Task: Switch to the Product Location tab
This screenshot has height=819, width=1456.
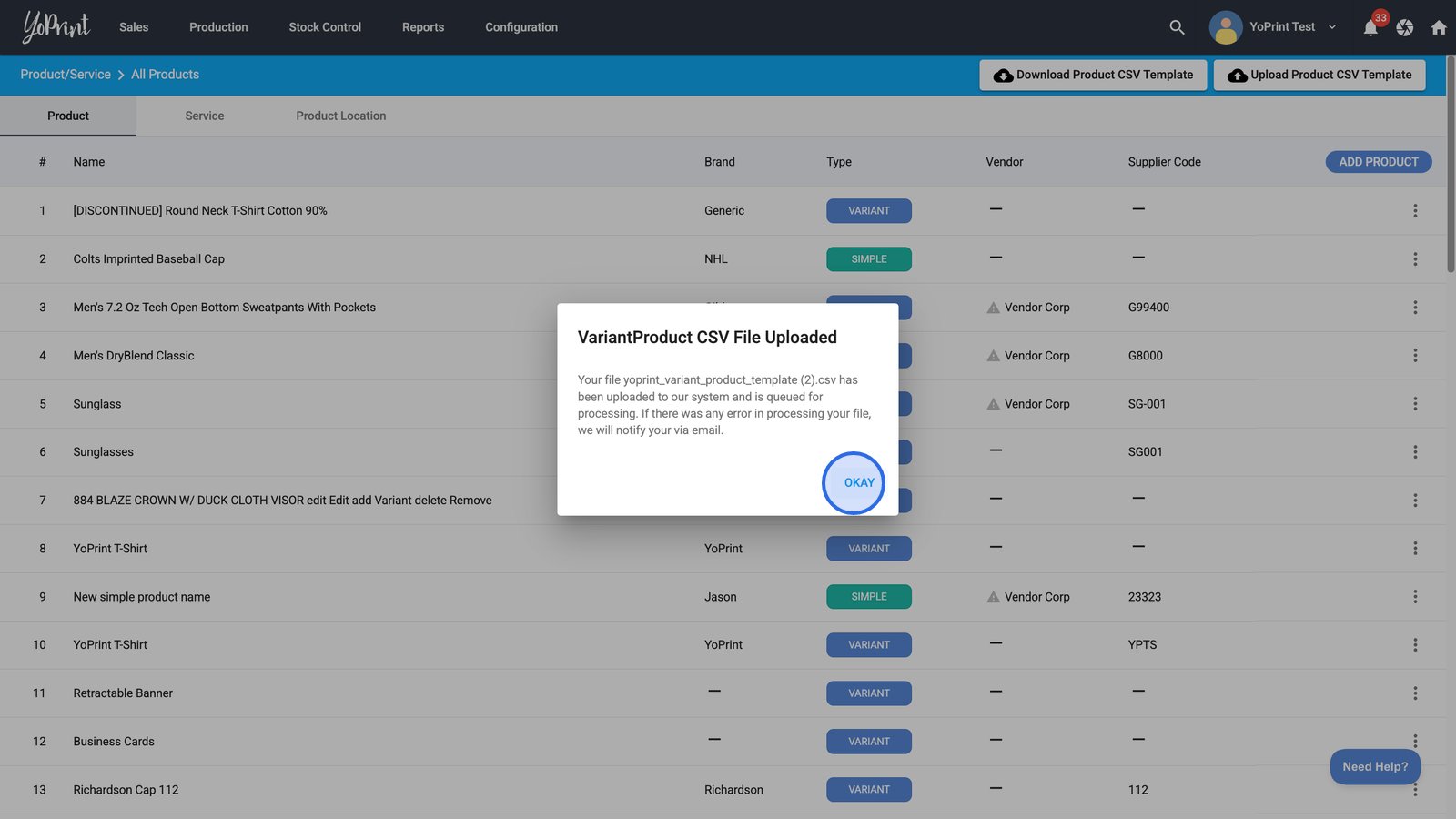Action: tap(340, 116)
